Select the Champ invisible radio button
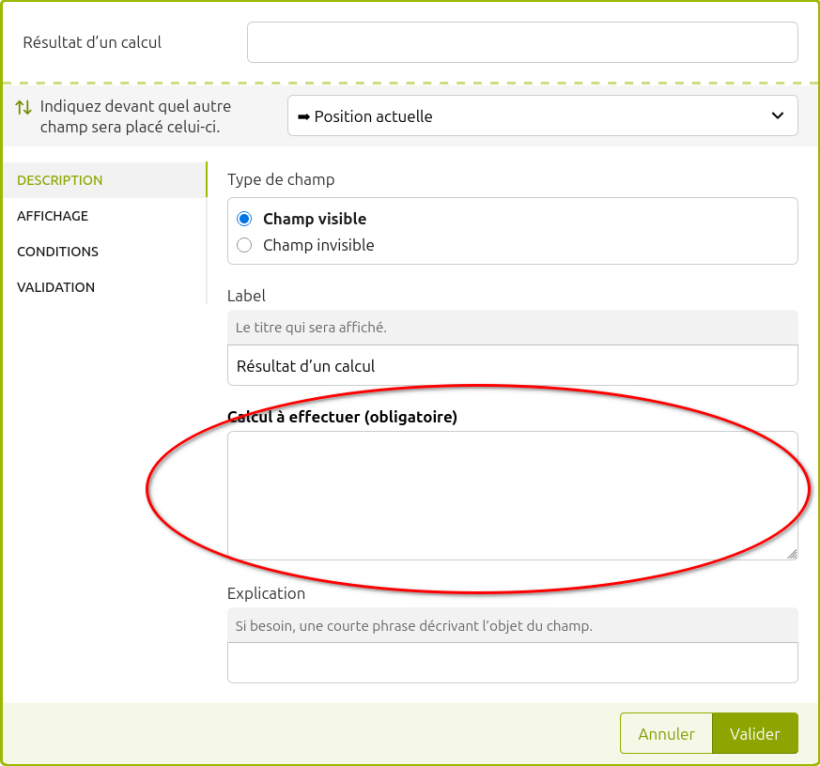The image size is (820, 766). pos(244,245)
